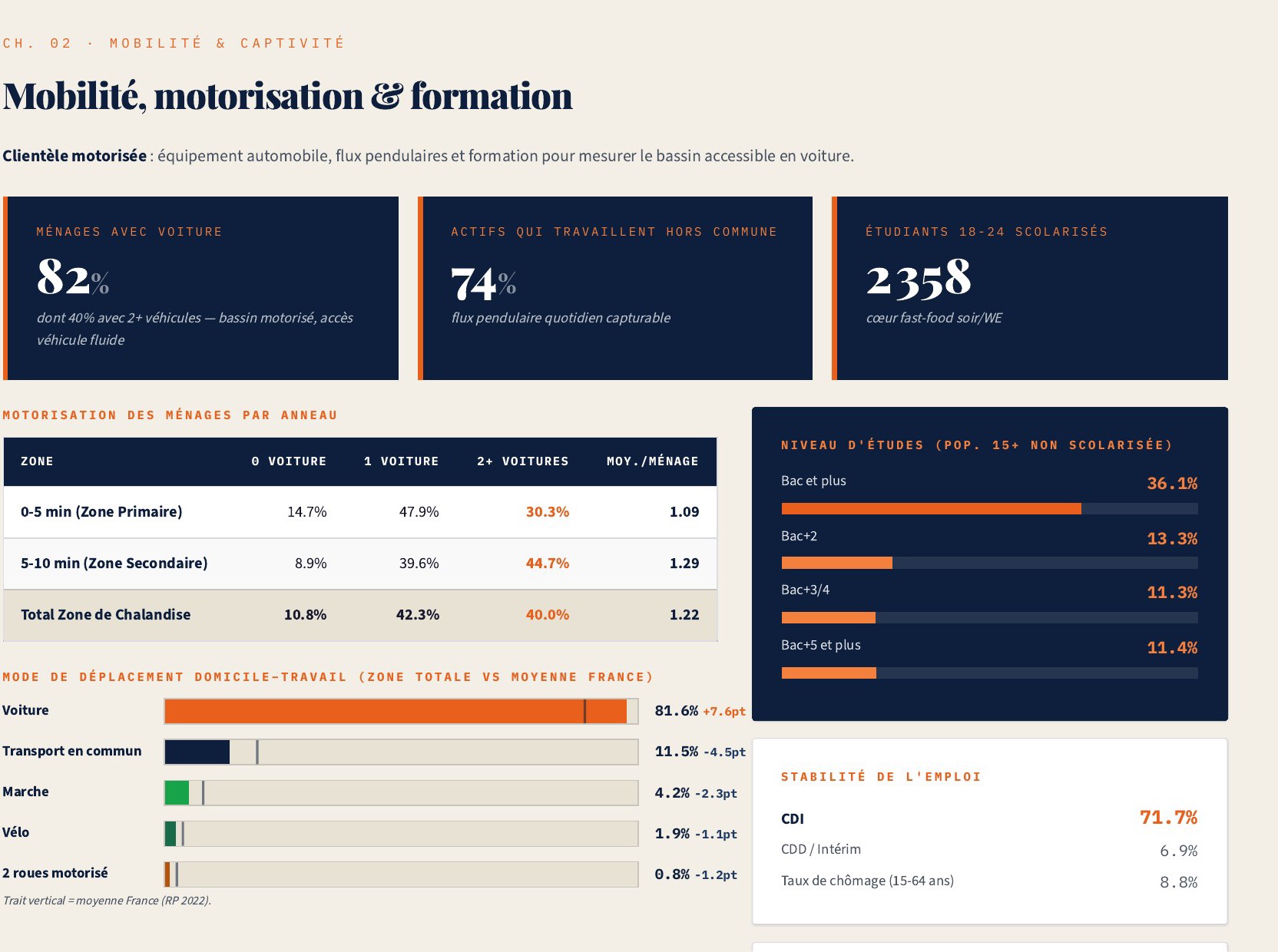
Task: Click the 1.29 average value
Action: 684,564
